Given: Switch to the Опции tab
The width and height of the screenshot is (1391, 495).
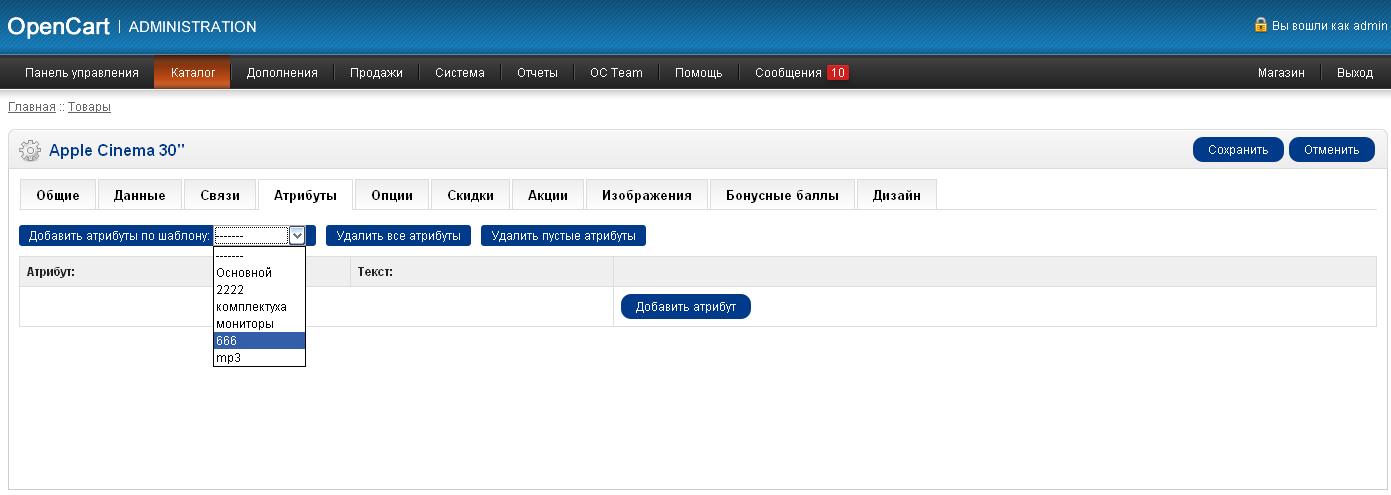Looking at the screenshot, I should coord(392,195).
